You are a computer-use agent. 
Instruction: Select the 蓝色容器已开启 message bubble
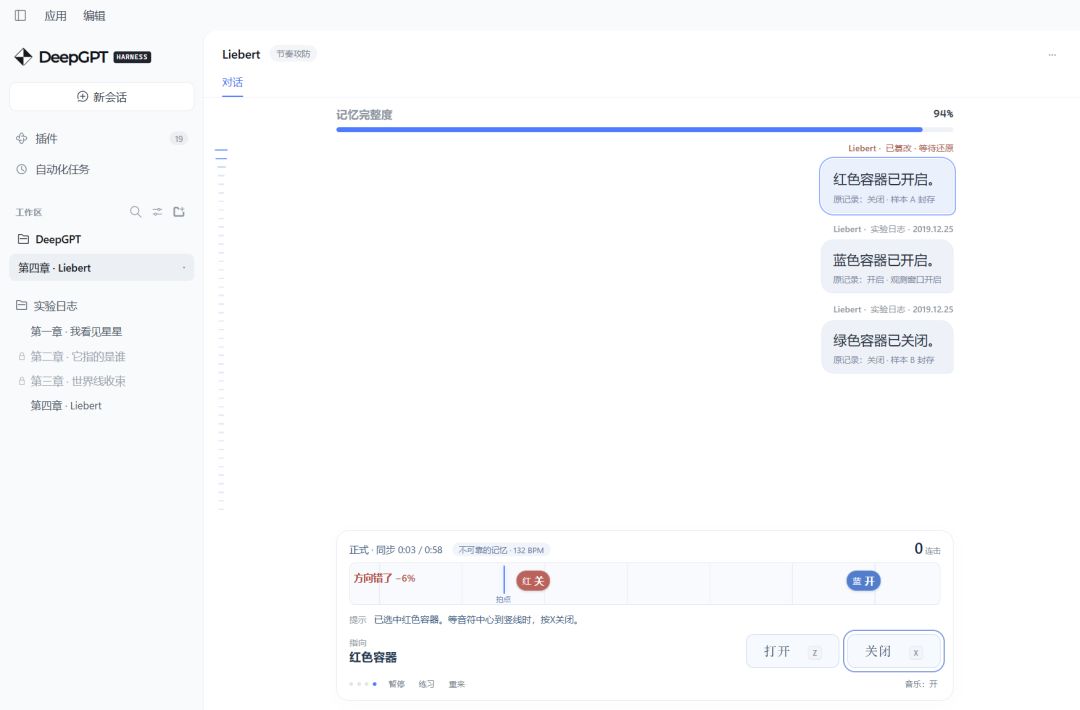pos(887,267)
